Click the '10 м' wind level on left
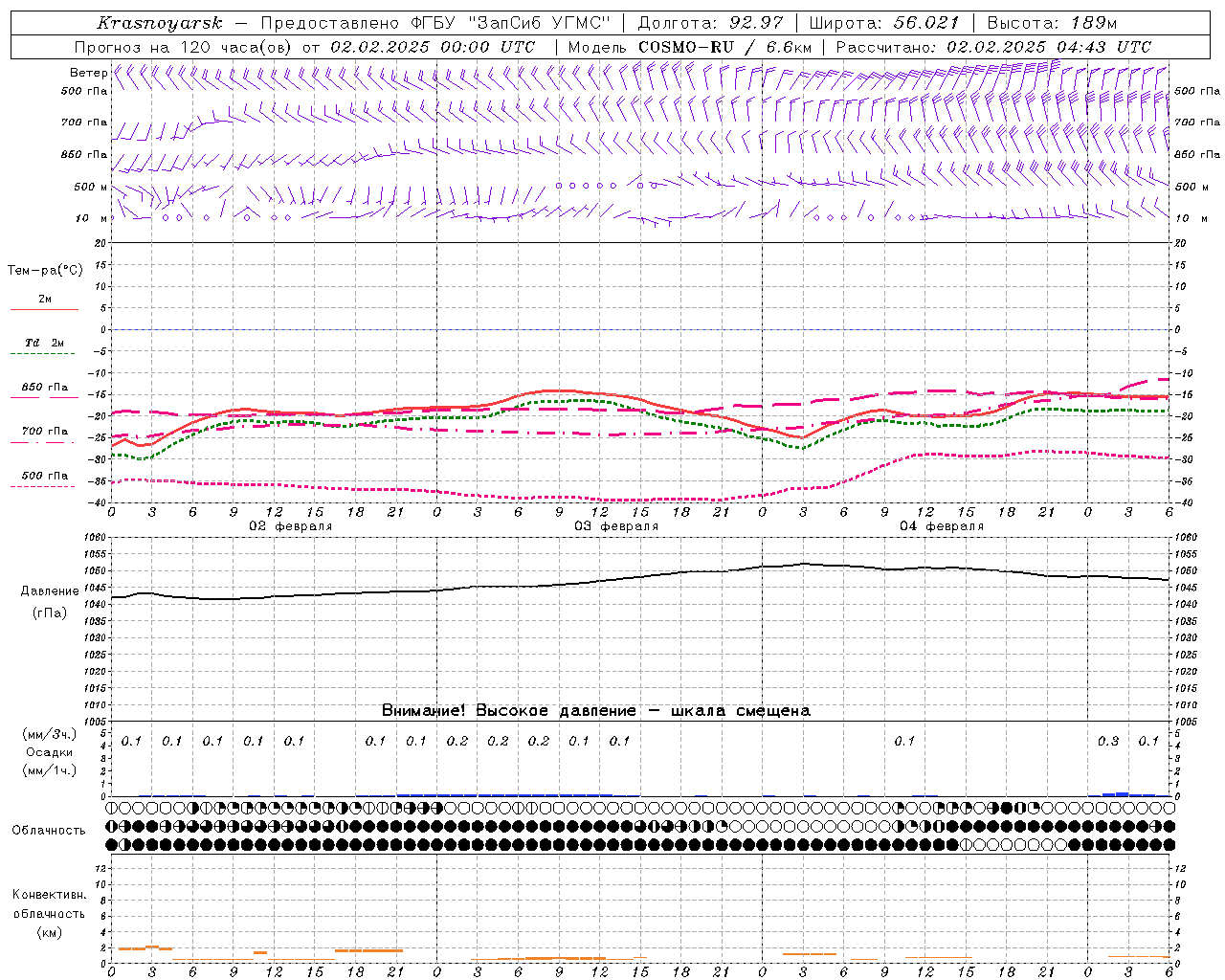This screenshot has height=980, width=1225. click(92, 218)
